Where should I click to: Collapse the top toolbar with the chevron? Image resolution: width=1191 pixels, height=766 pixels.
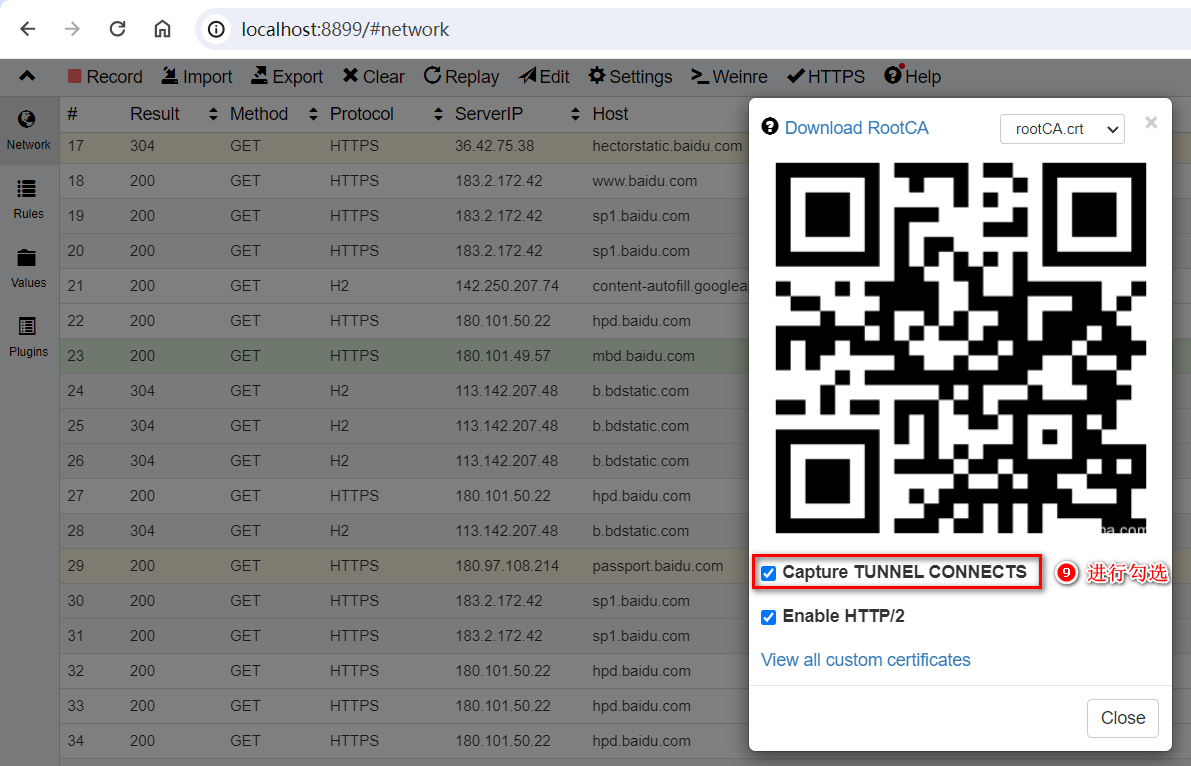27,76
